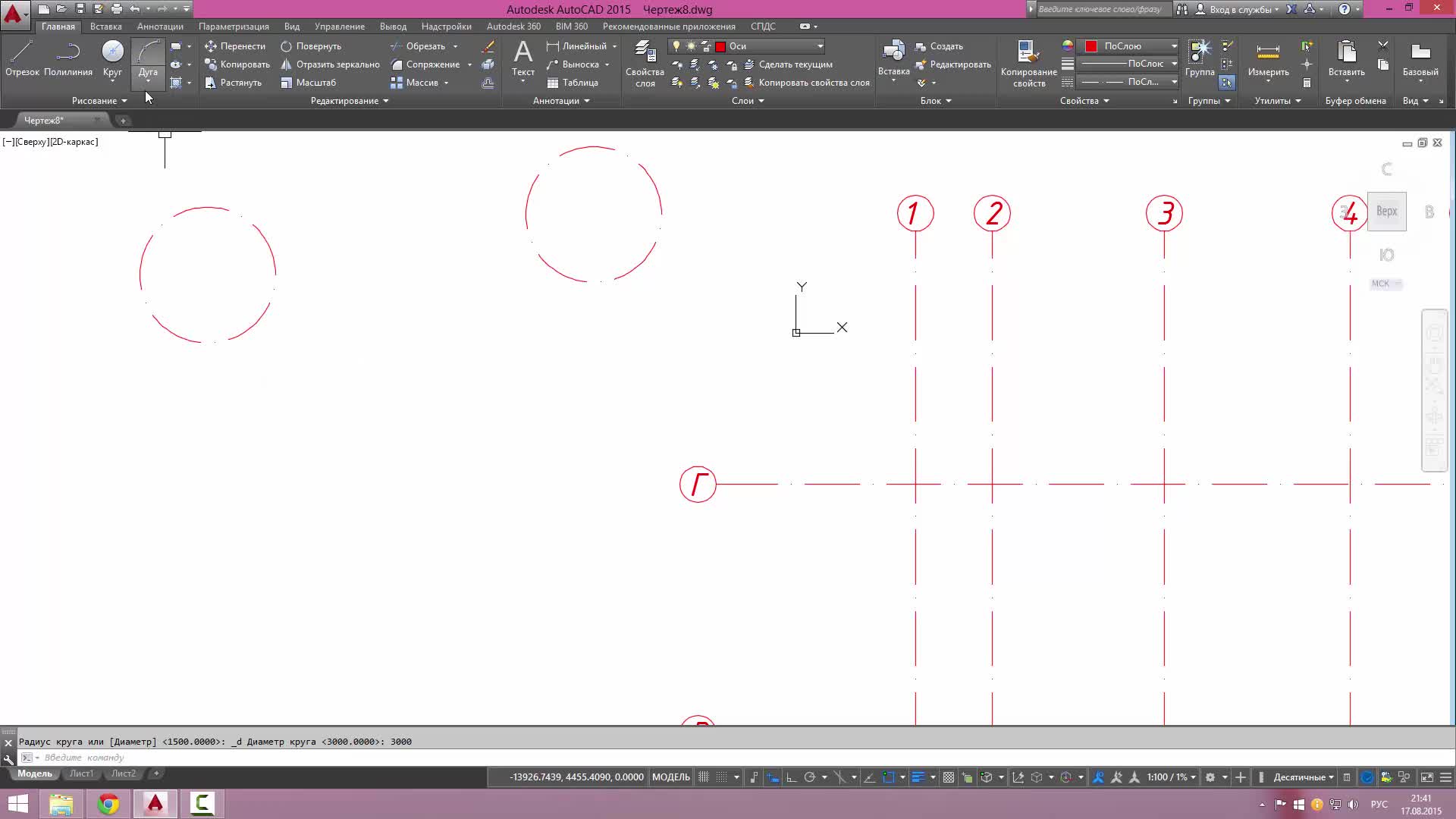Open the Управление ribbon tab
Screen dimensions: 1456x819
pyautogui.click(x=339, y=27)
